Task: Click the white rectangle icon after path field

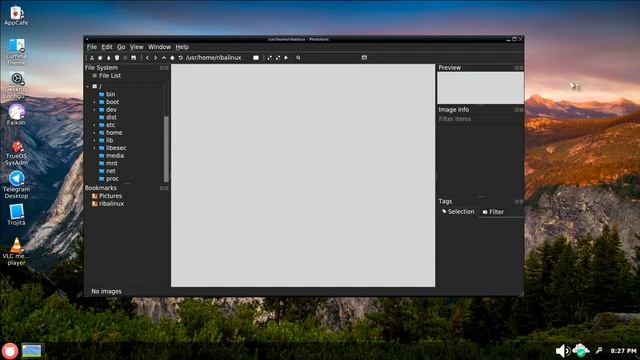Action: click(x=256, y=58)
